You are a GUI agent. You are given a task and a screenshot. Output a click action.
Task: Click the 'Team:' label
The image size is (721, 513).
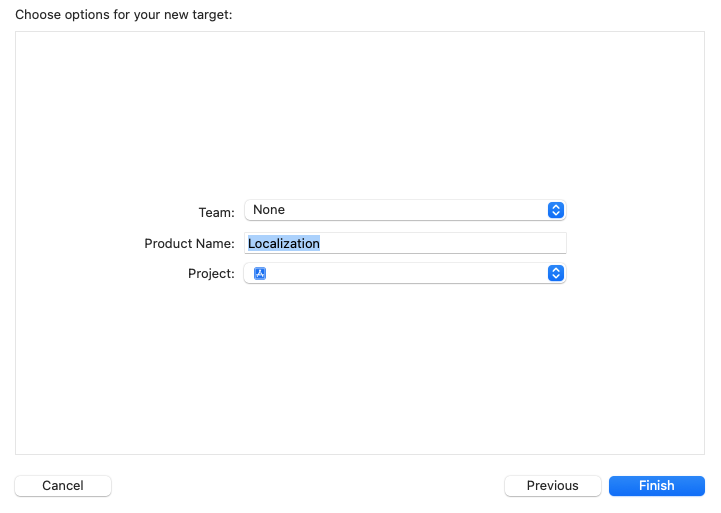216,212
